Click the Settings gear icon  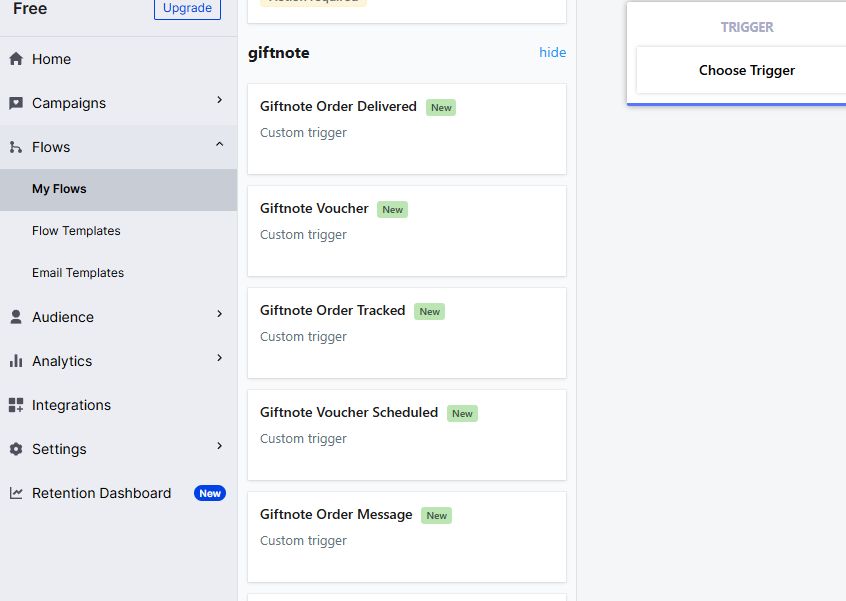16,449
